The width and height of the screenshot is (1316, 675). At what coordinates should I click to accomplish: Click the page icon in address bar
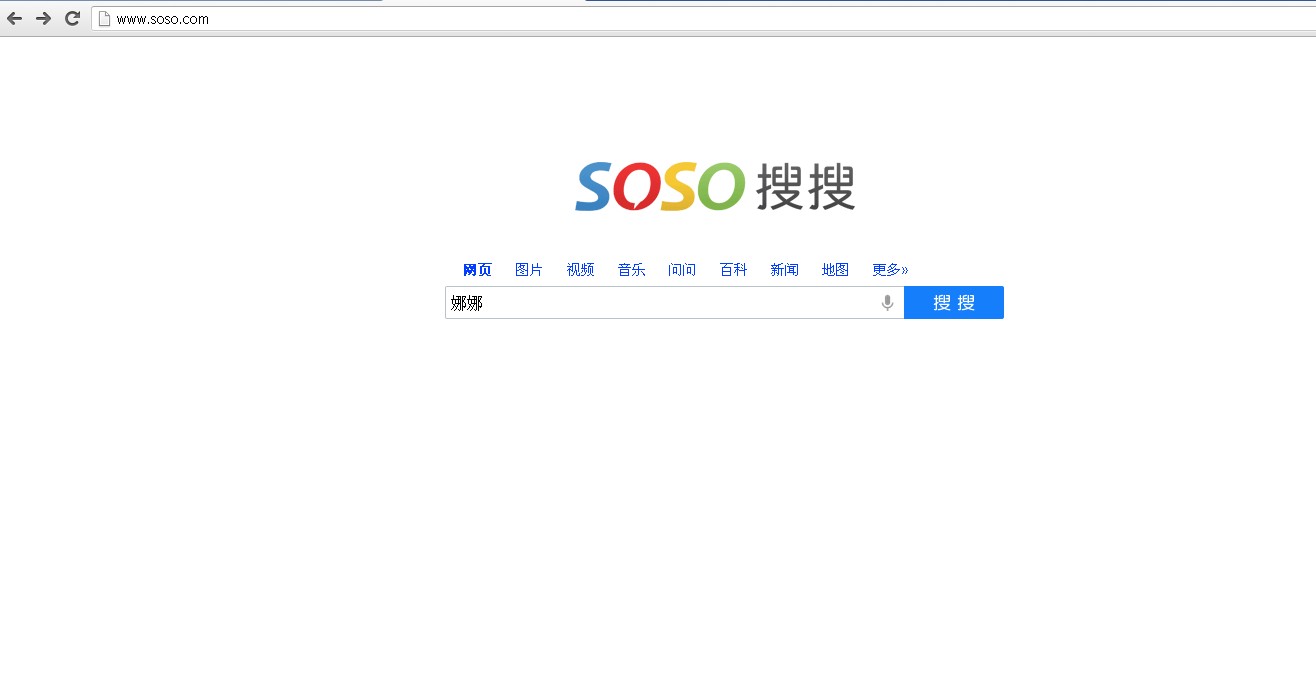coord(103,19)
